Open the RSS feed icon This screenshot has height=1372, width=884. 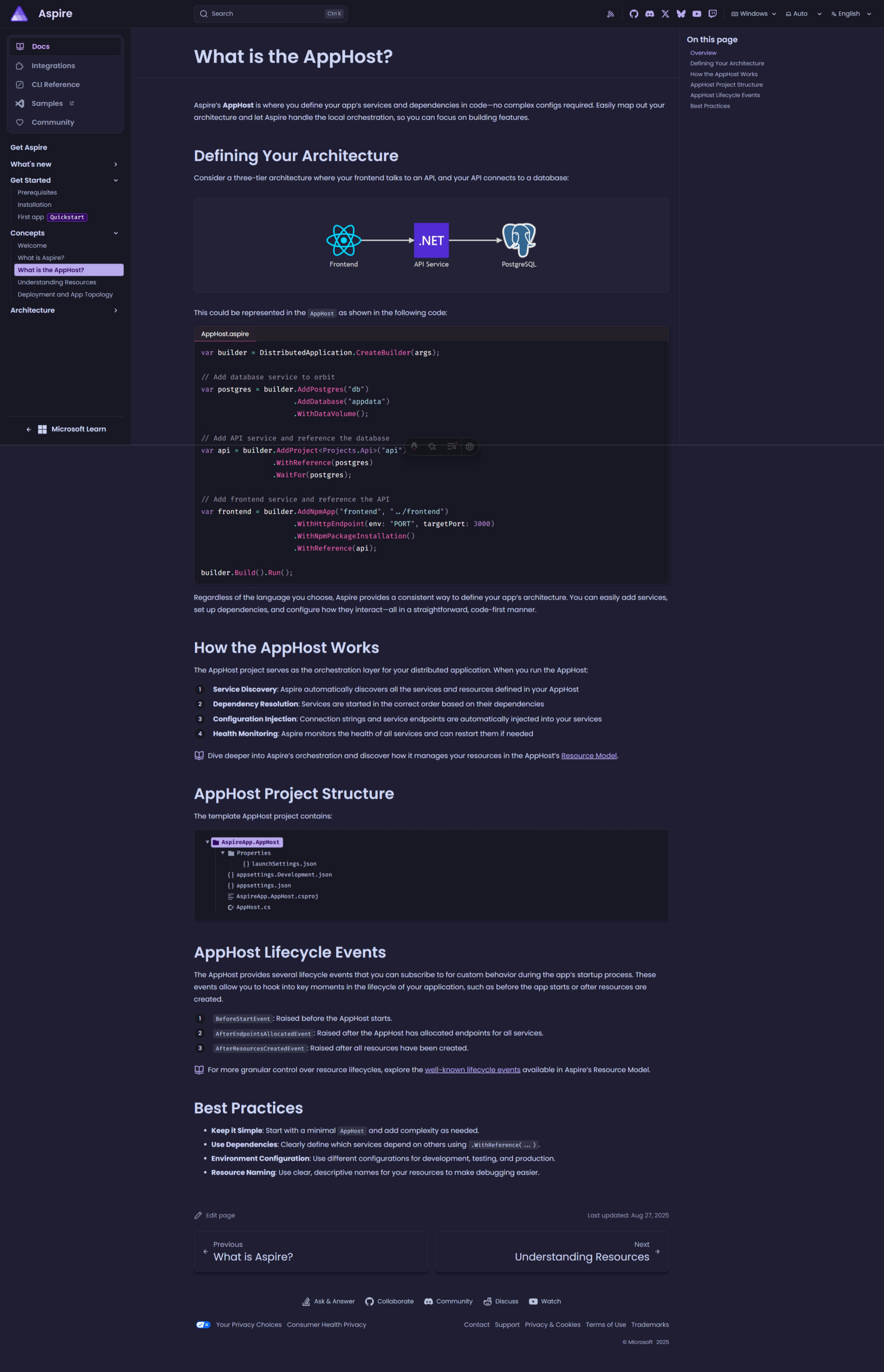610,14
